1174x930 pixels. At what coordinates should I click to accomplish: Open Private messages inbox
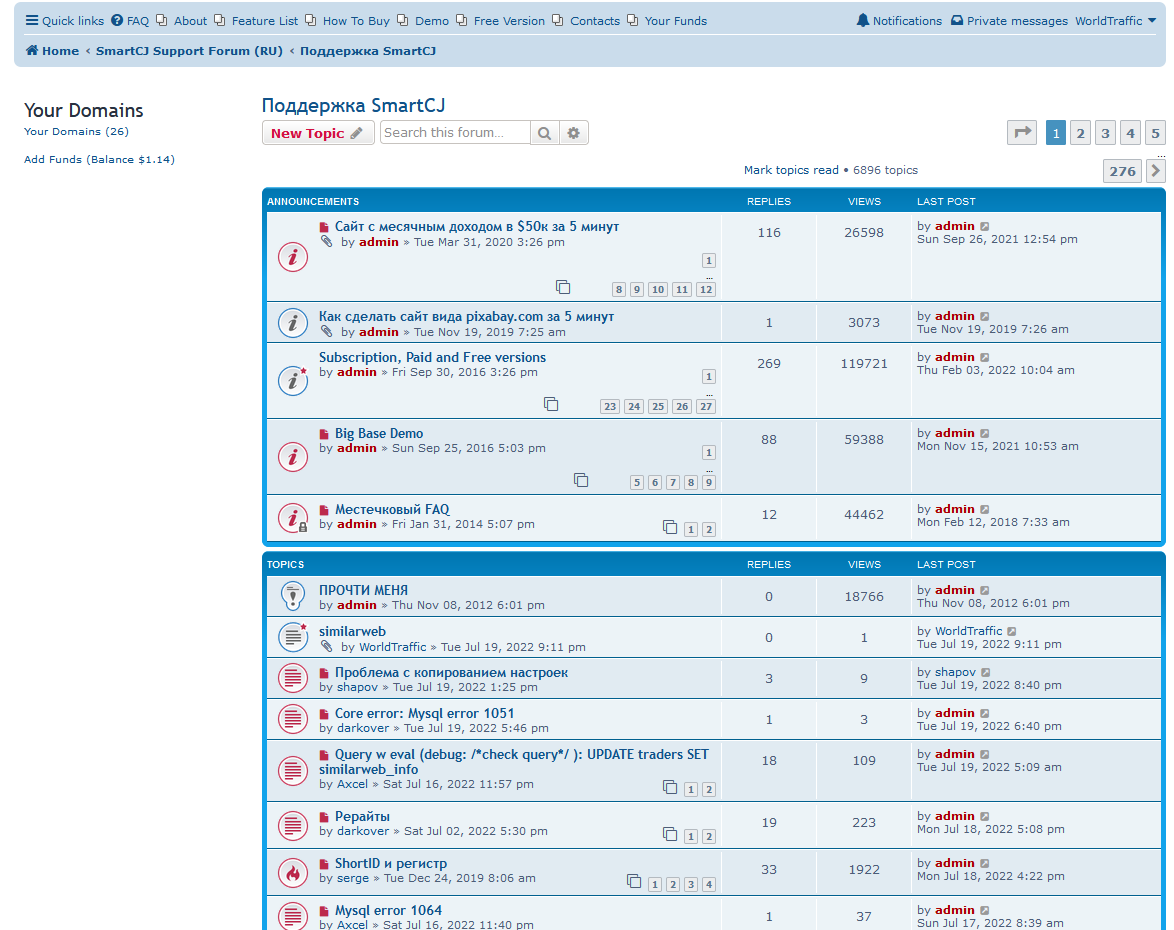(1009, 21)
